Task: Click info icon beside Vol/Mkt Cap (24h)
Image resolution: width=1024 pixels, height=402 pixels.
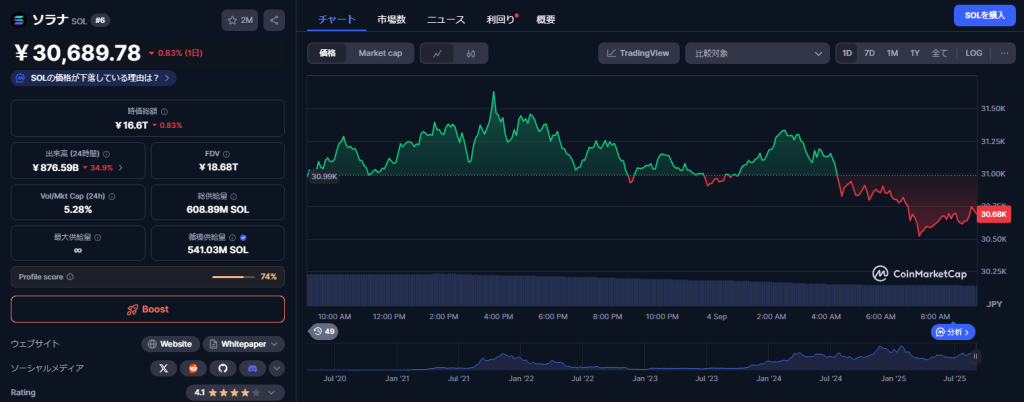Action: coord(112,196)
